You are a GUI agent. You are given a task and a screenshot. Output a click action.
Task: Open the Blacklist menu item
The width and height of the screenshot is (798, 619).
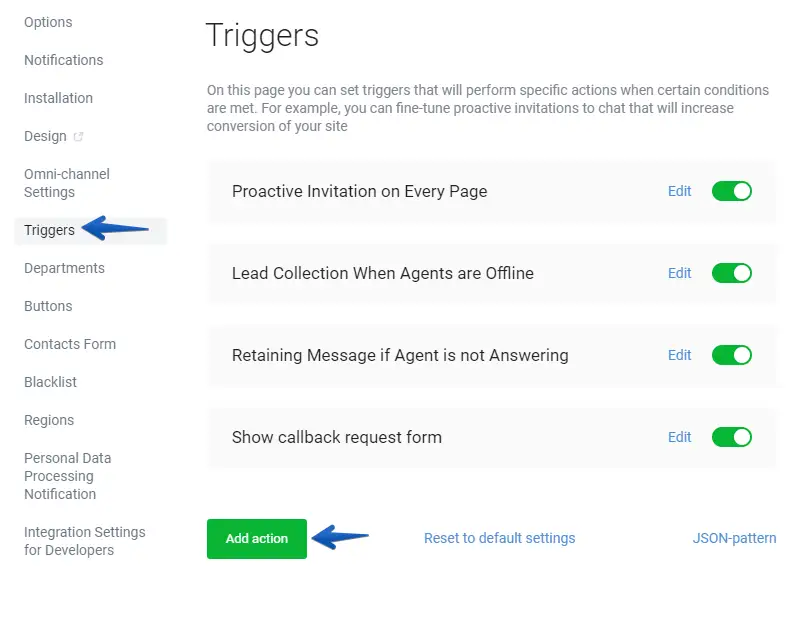[x=50, y=382]
